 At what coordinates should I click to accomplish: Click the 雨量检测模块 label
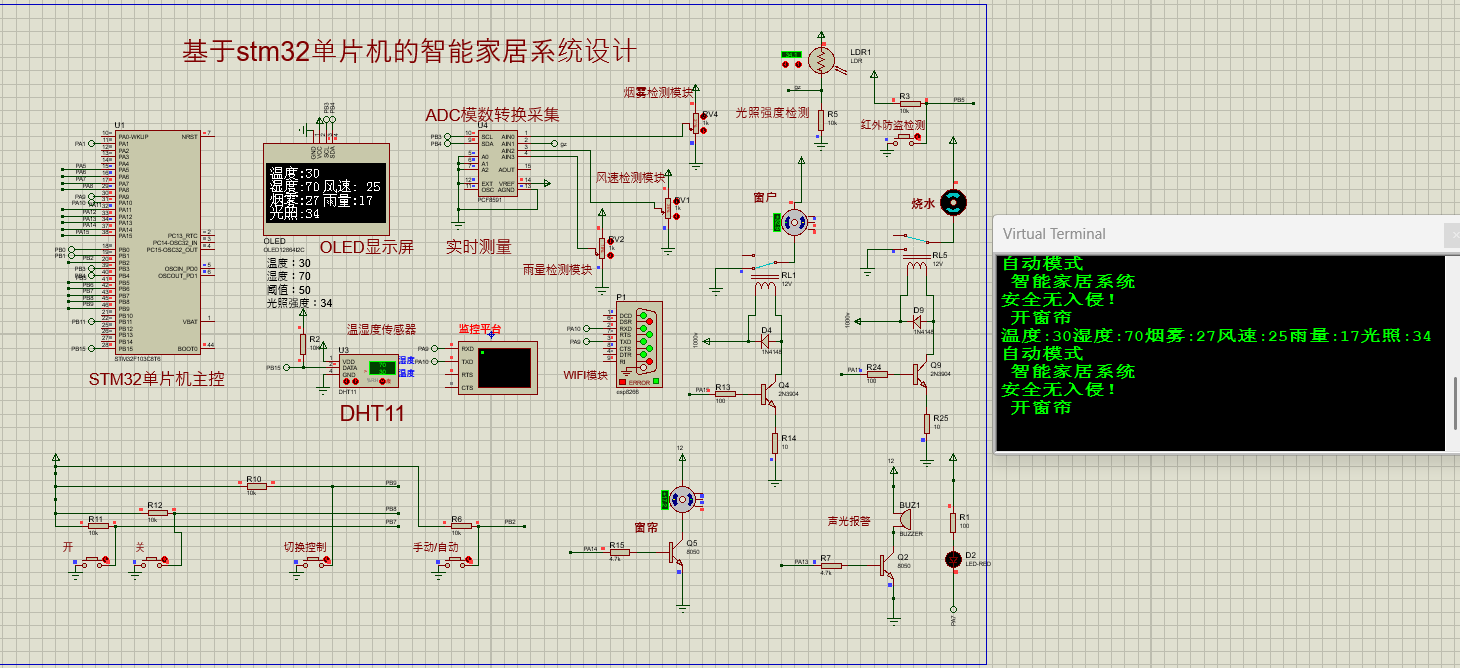(x=558, y=269)
